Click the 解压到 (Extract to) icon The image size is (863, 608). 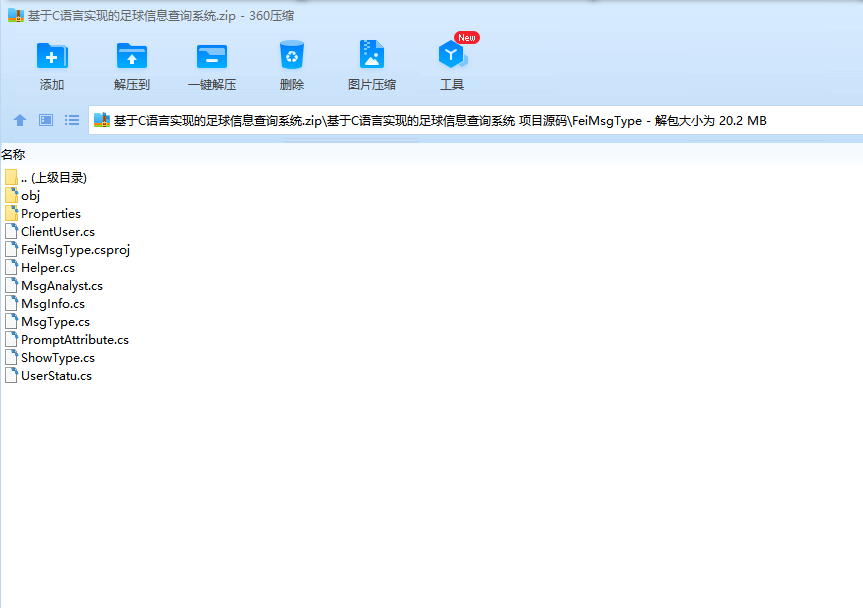coord(132,56)
